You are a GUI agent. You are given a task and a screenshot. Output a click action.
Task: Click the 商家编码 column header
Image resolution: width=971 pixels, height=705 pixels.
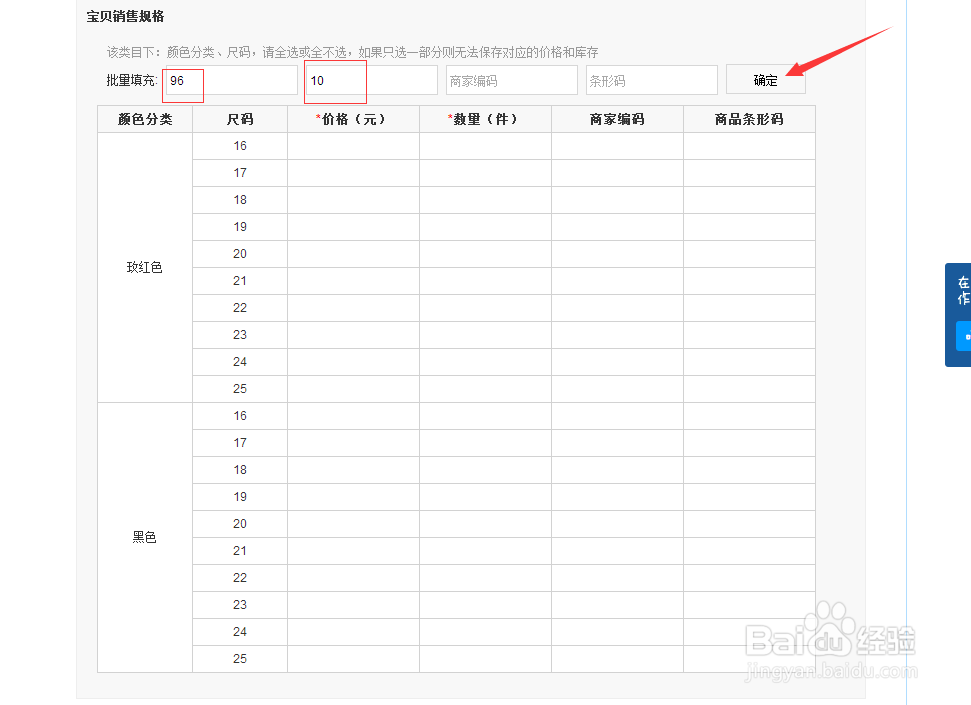click(x=617, y=119)
